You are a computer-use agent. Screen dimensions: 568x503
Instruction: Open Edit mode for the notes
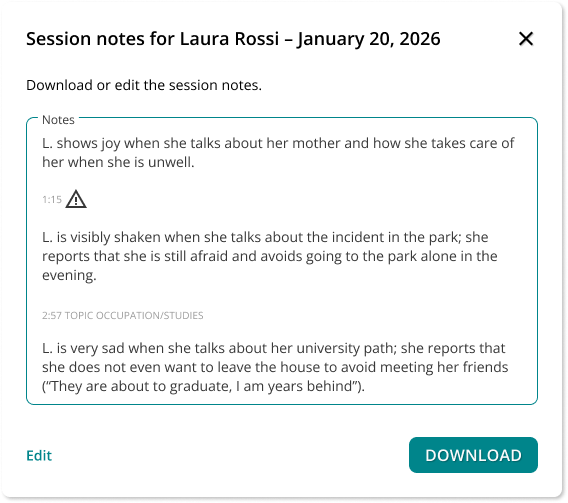click(39, 456)
